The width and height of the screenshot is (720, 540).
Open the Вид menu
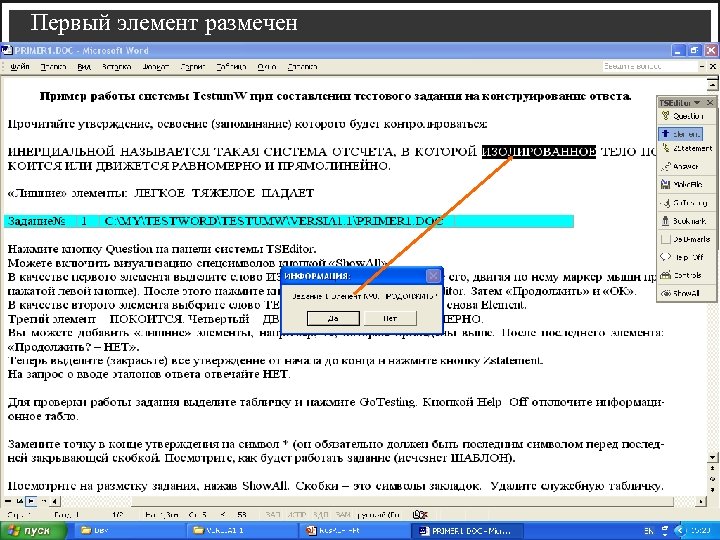click(84, 67)
